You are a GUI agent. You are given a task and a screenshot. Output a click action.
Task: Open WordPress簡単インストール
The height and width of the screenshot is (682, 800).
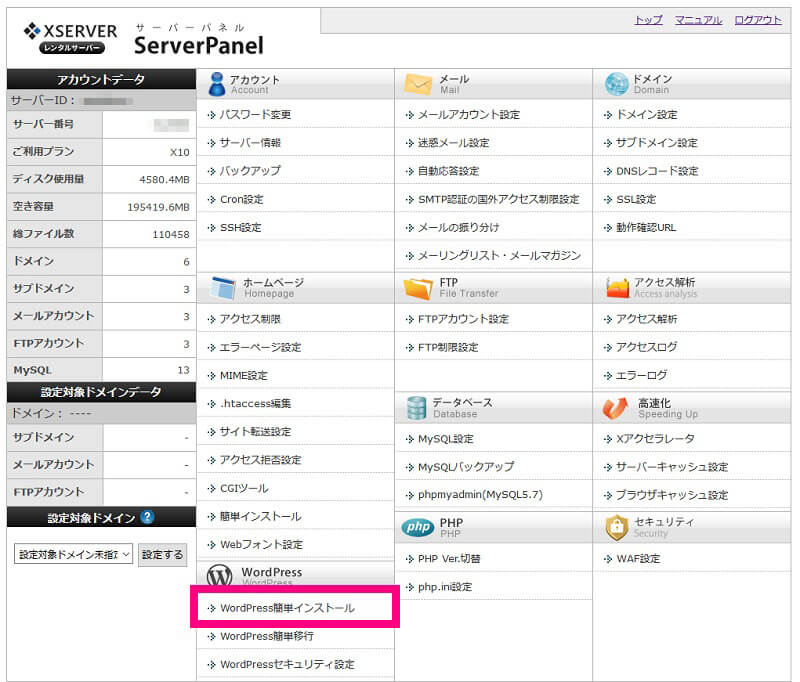(x=287, y=608)
